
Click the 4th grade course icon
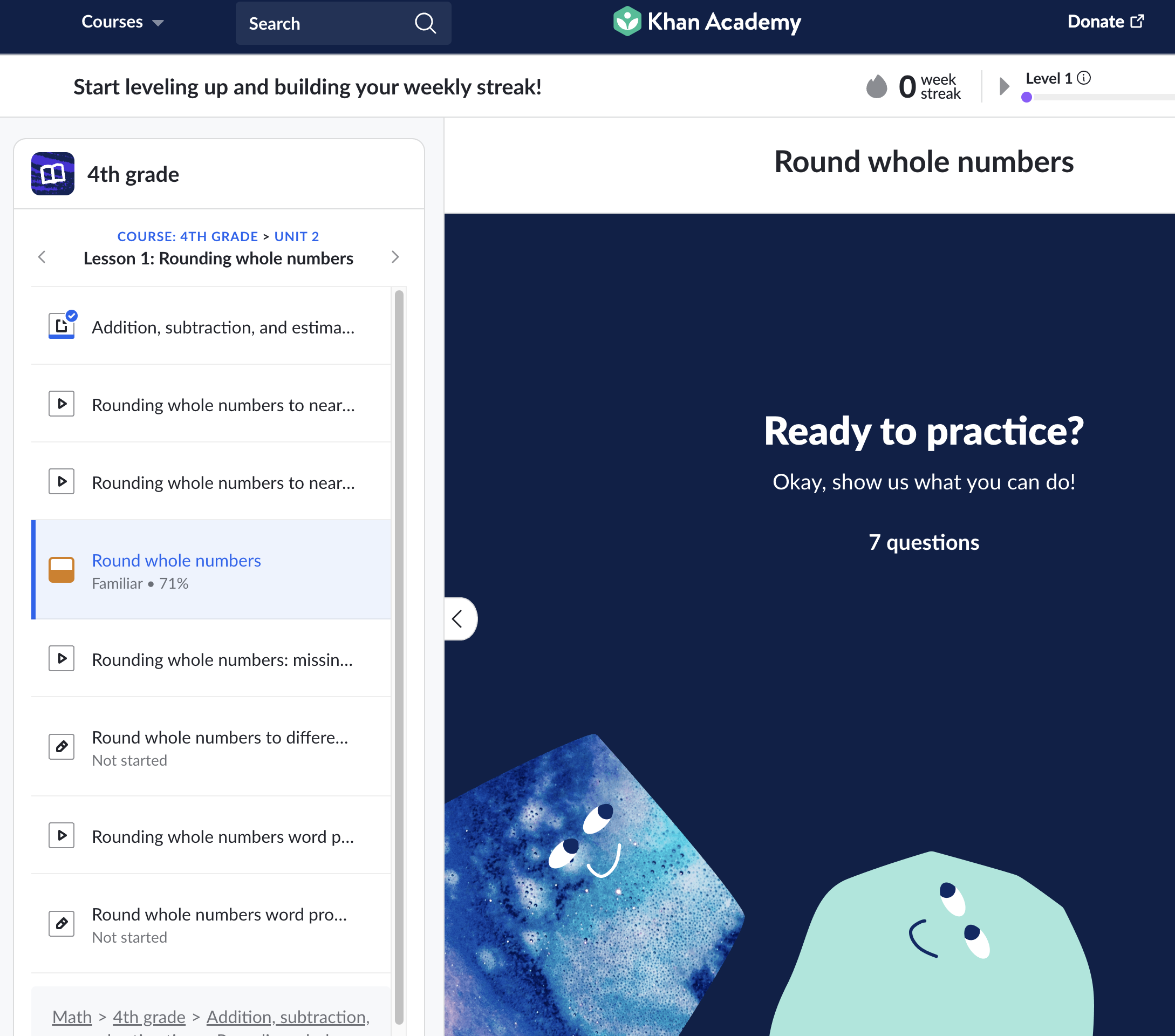tap(52, 174)
